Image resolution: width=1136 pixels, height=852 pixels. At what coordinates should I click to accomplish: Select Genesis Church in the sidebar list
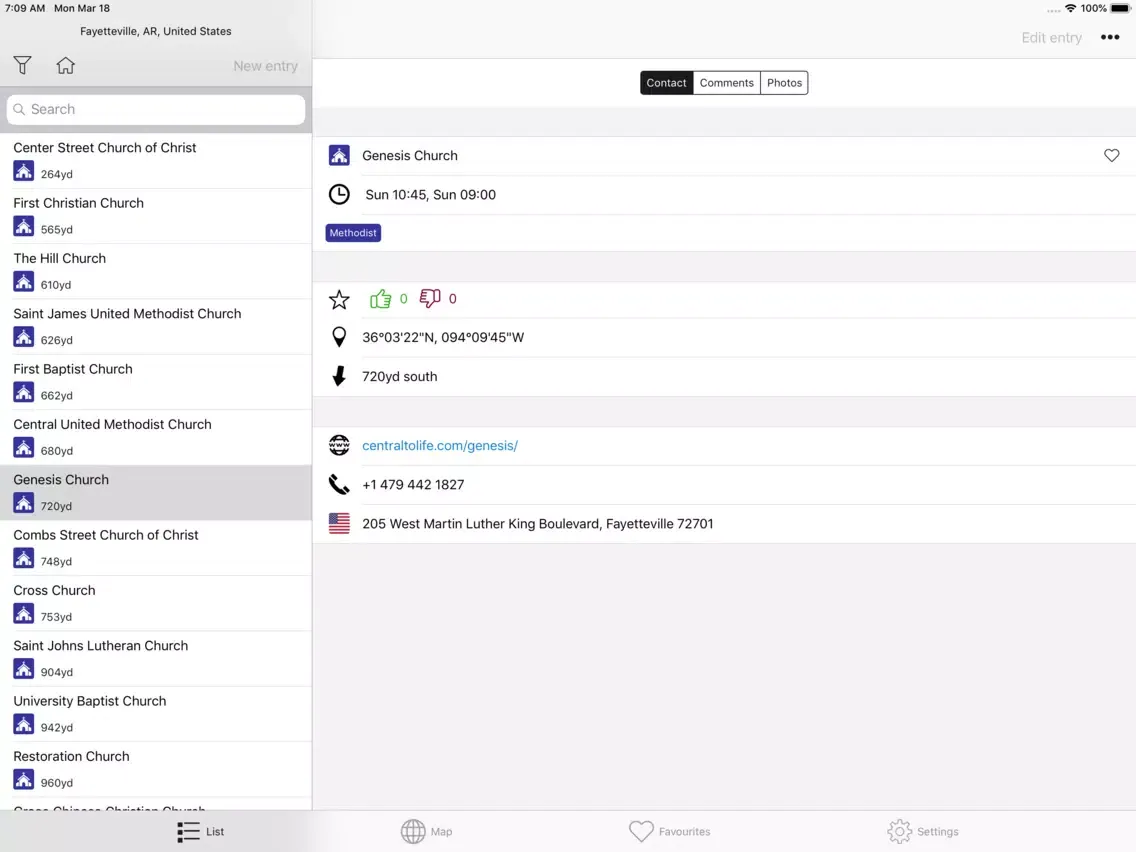156,493
